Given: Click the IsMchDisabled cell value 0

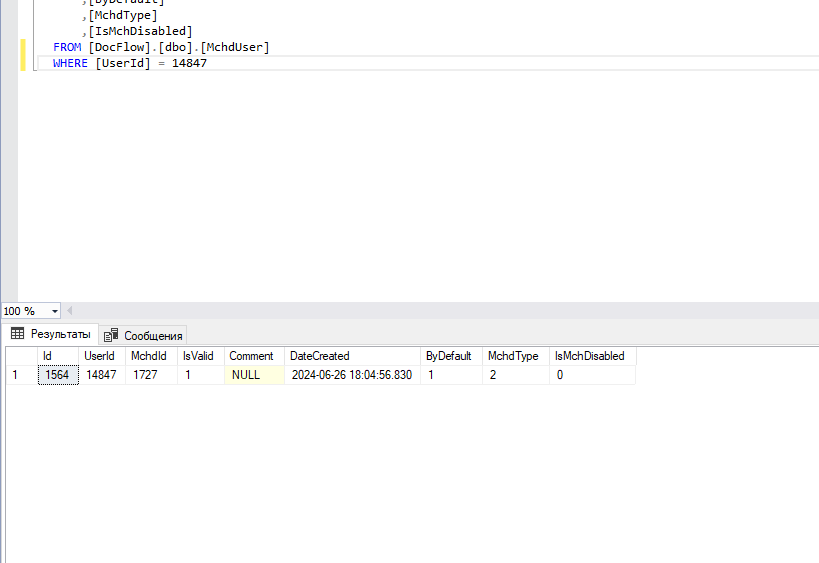Looking at the screenshot, I should (592, 375).
